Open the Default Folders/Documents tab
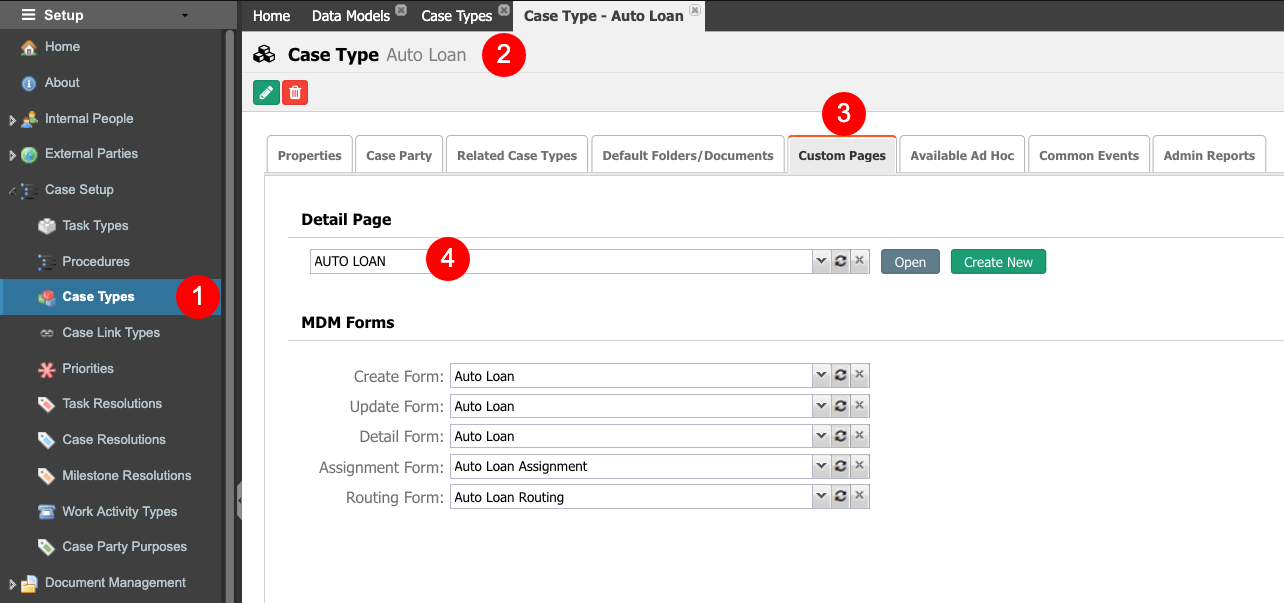The height and width of the screenshot is (603, 1284). (688, 155)
